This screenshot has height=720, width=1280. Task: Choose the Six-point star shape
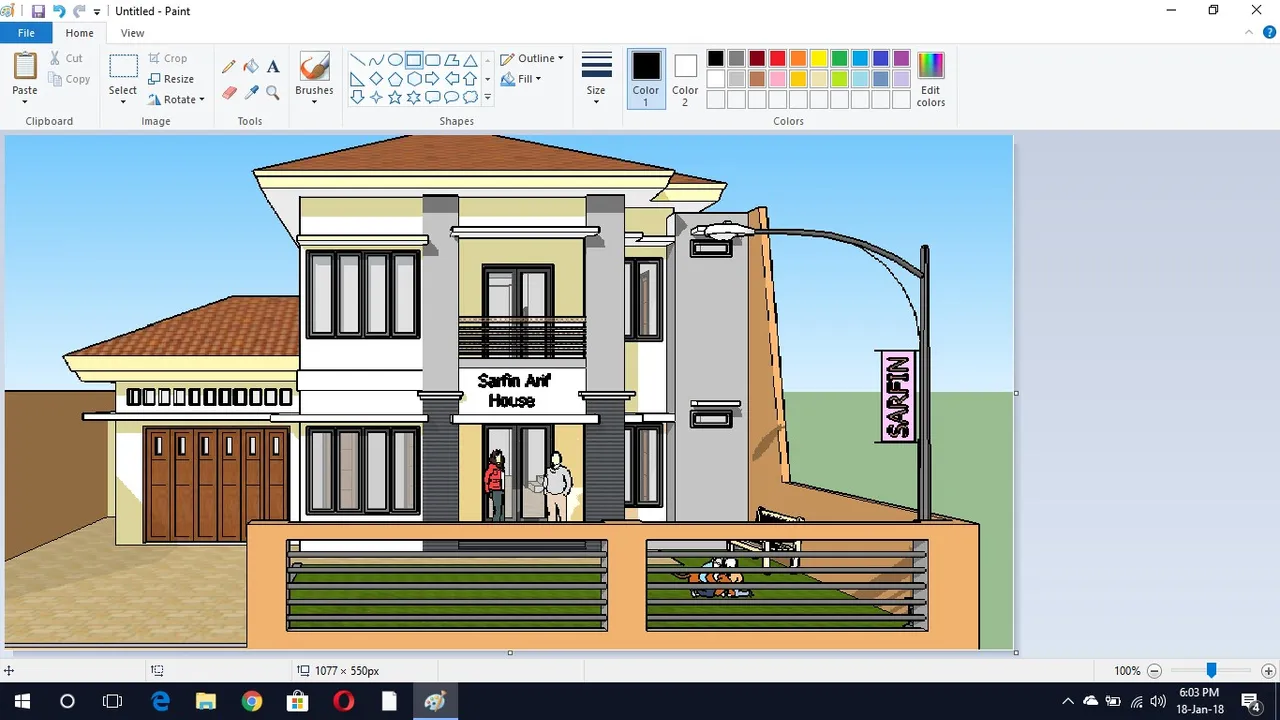tap(414, 97)
